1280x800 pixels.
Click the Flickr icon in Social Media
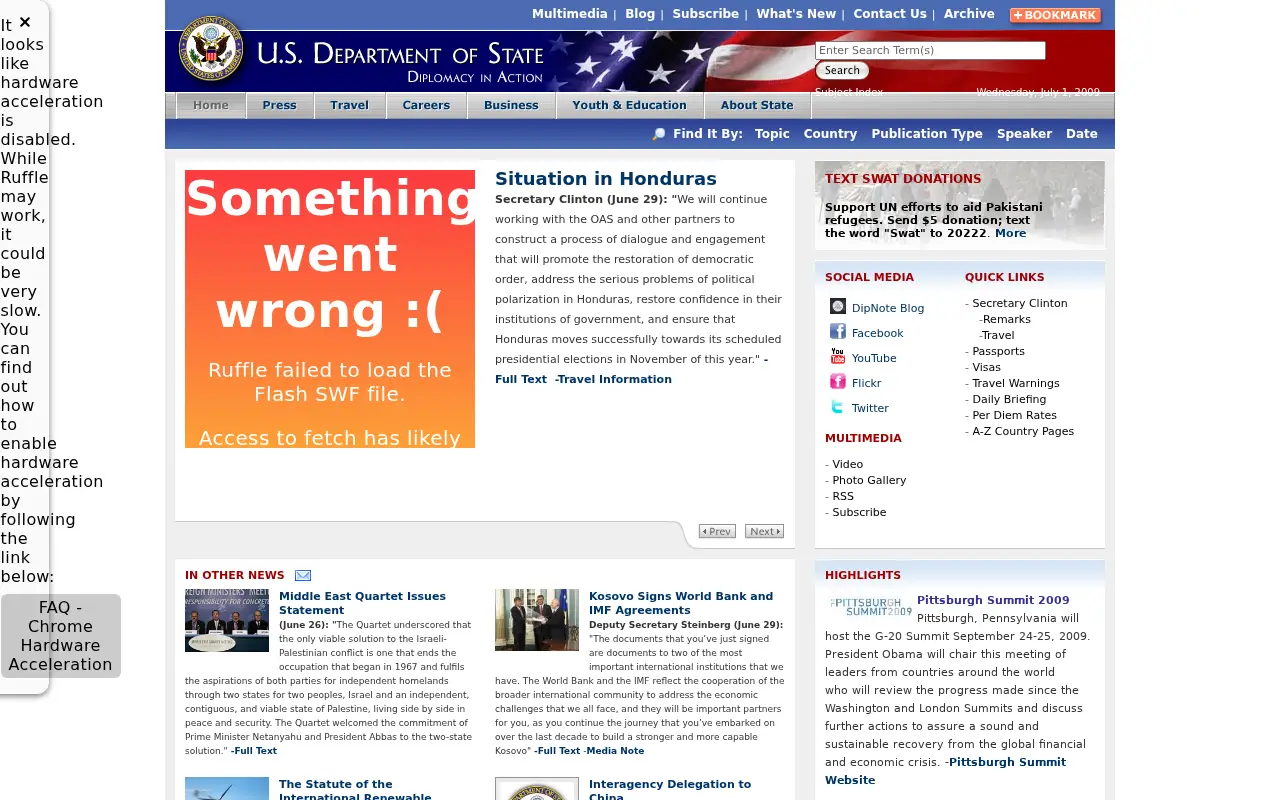[x=838, y=381]
